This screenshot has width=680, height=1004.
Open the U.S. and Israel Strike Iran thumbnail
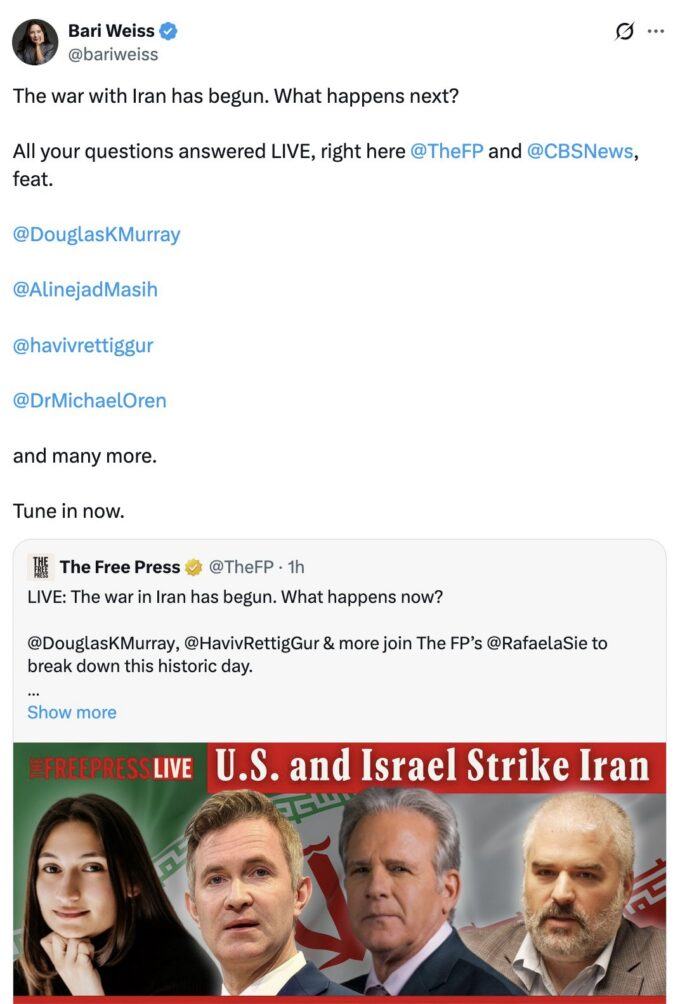(x=339, y=870)
